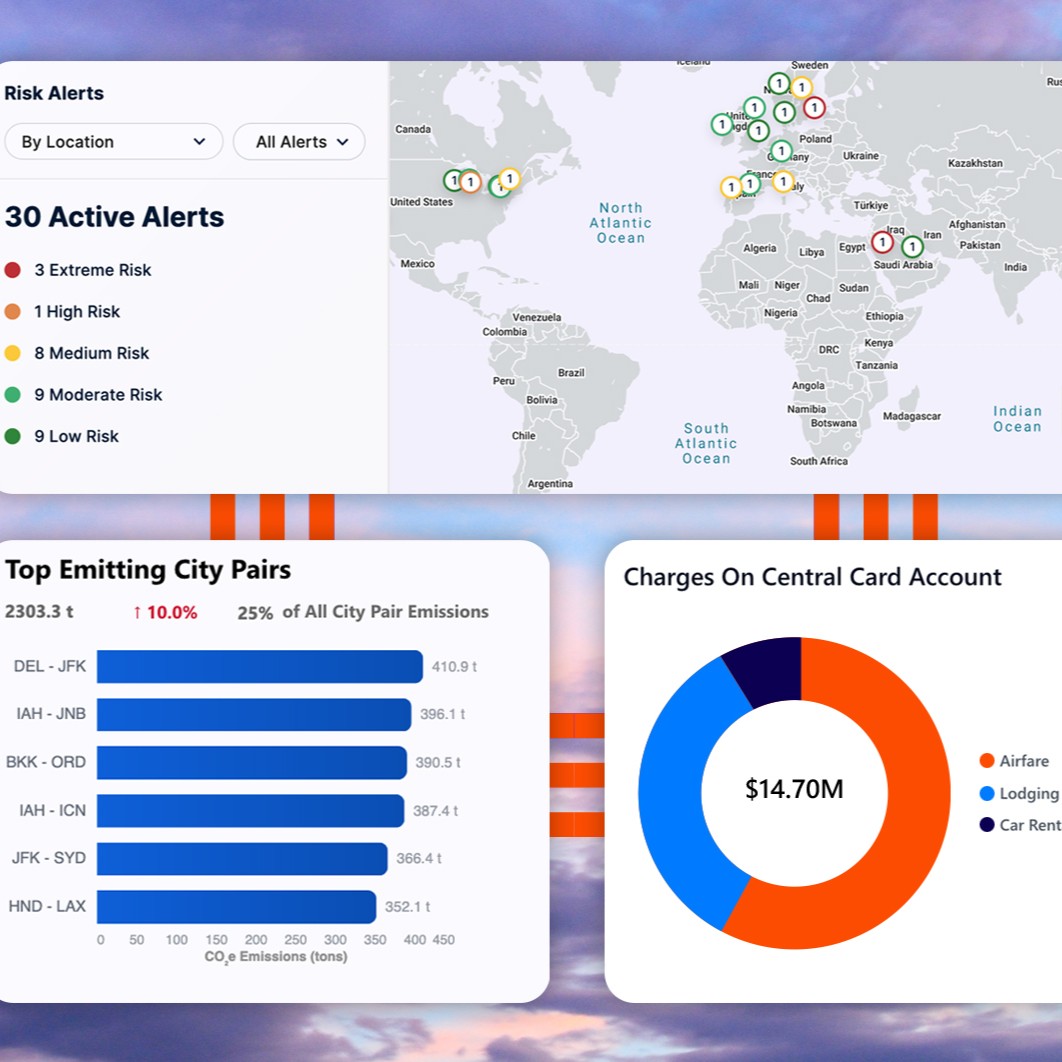Select the yellow Medium Risk legend dot
The height and width of the screenshot is (1062, 1062).
pos(12,353)
